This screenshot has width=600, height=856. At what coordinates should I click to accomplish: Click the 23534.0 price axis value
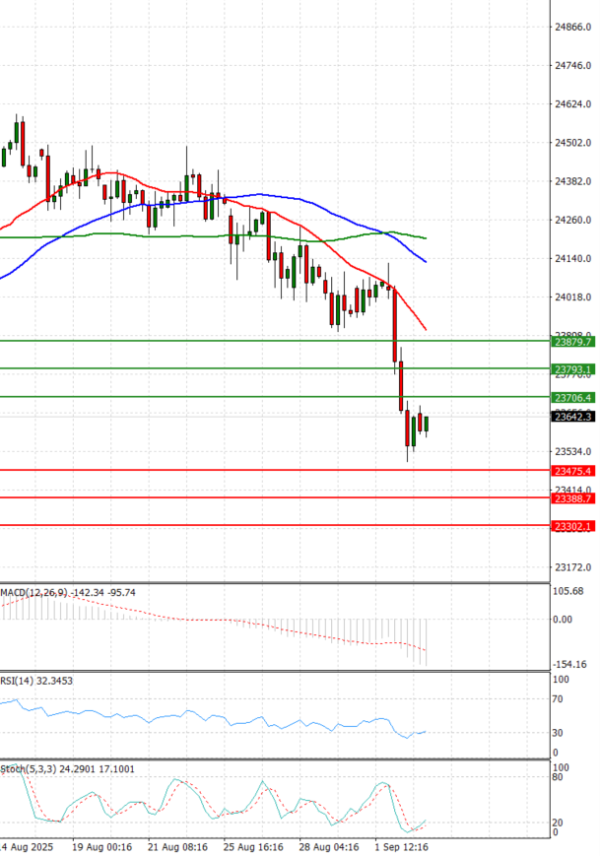click(x=573, y=451)
